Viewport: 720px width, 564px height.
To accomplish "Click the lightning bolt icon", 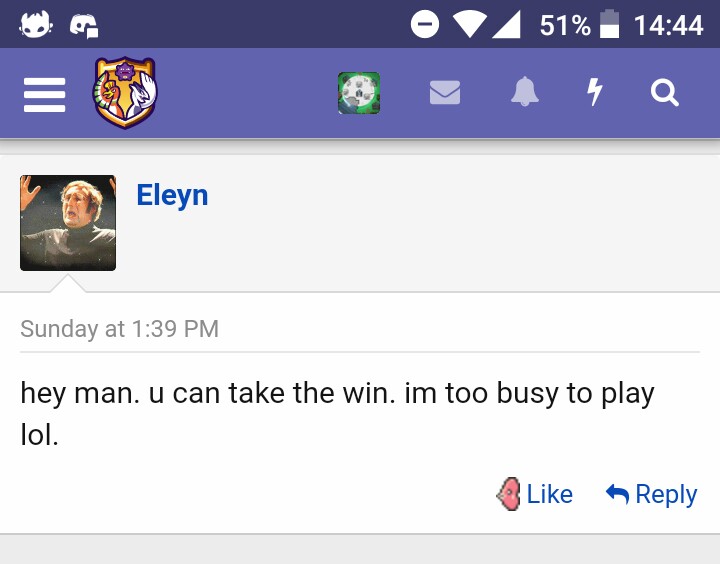I will (x=595, y=93).
